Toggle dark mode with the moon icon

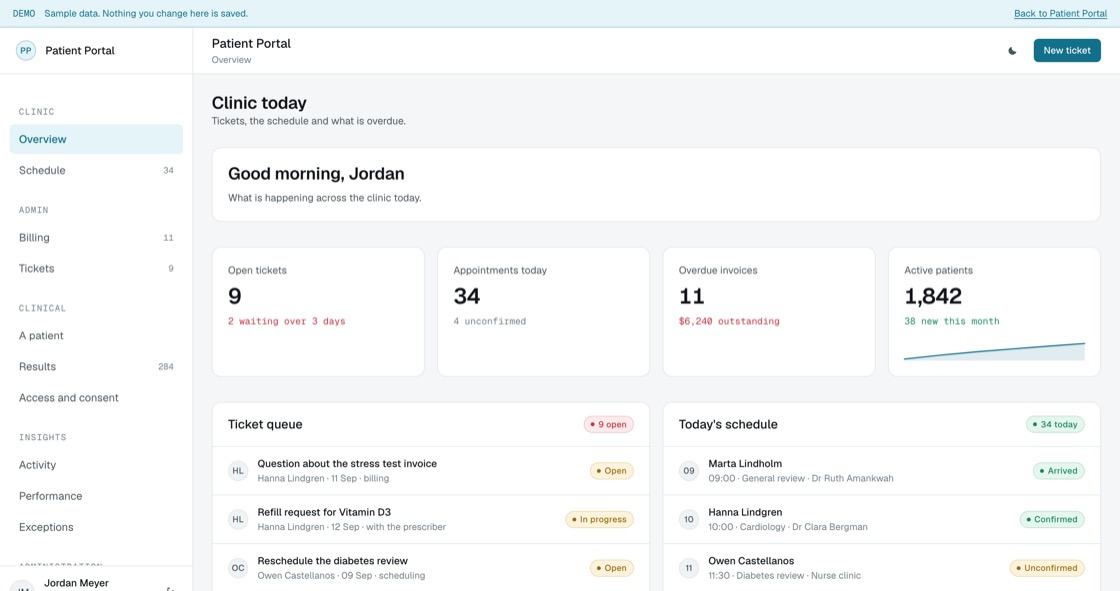1012,51
